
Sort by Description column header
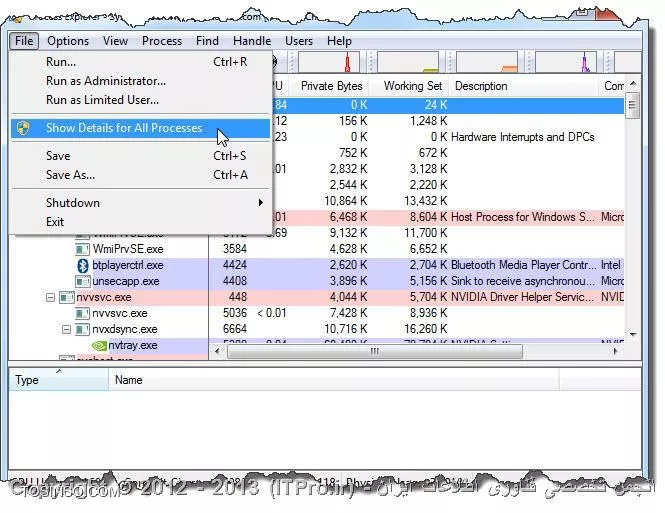524,86
